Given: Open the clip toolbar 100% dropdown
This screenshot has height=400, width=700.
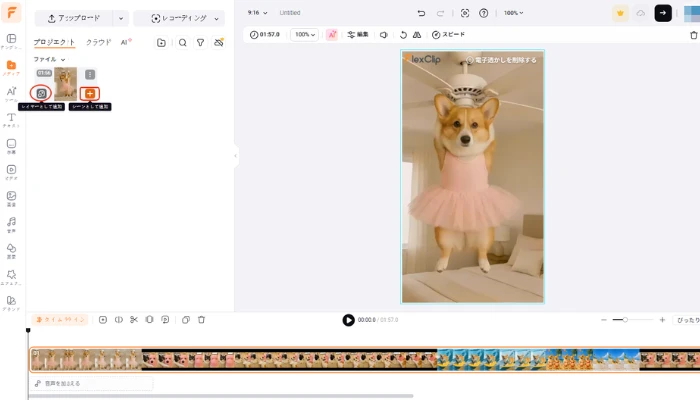Looking at the screenshot, I should tap(305, 34).
